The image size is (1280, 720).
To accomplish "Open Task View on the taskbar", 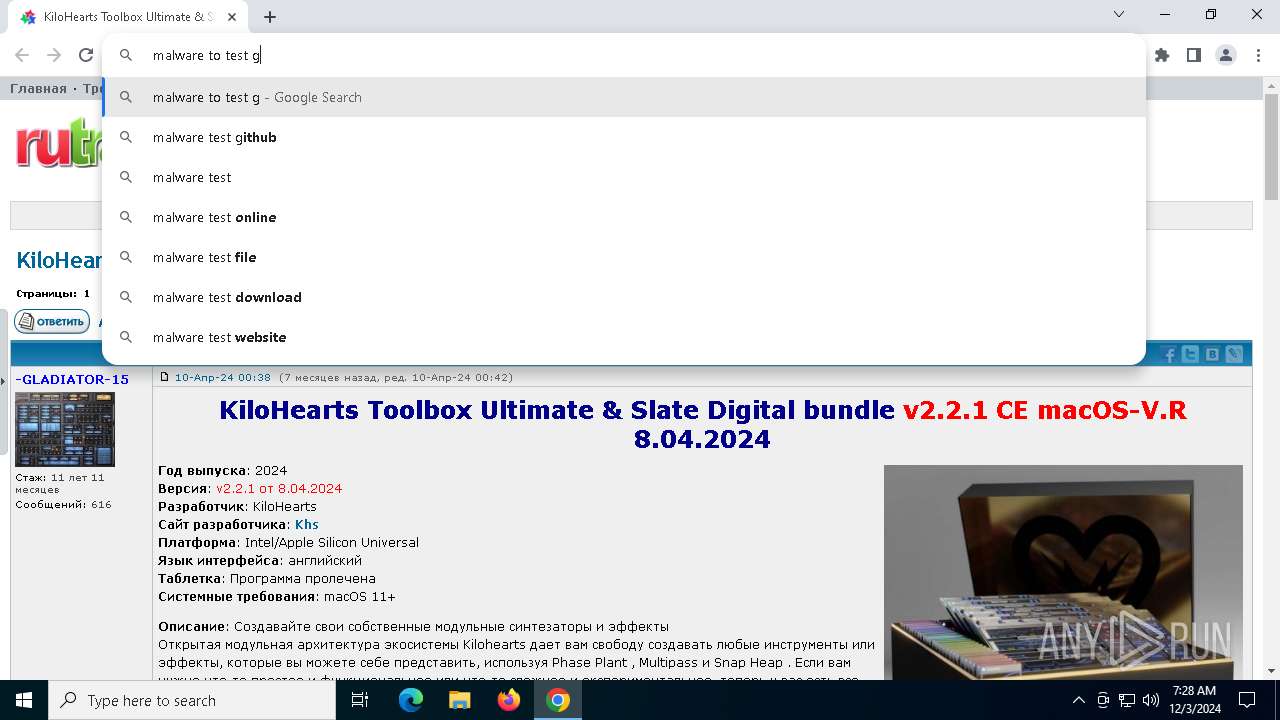I will pos(360,700).
